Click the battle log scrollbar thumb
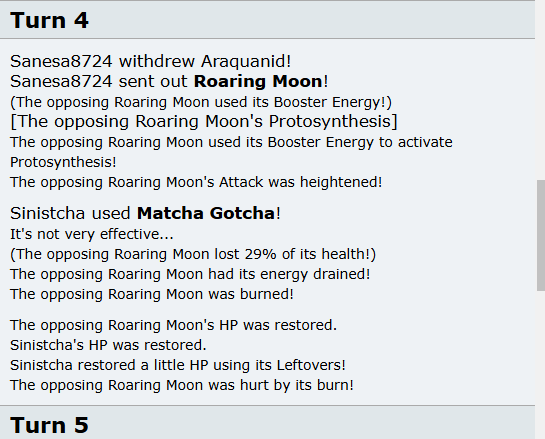545x439 pixels. click(541, 235)
